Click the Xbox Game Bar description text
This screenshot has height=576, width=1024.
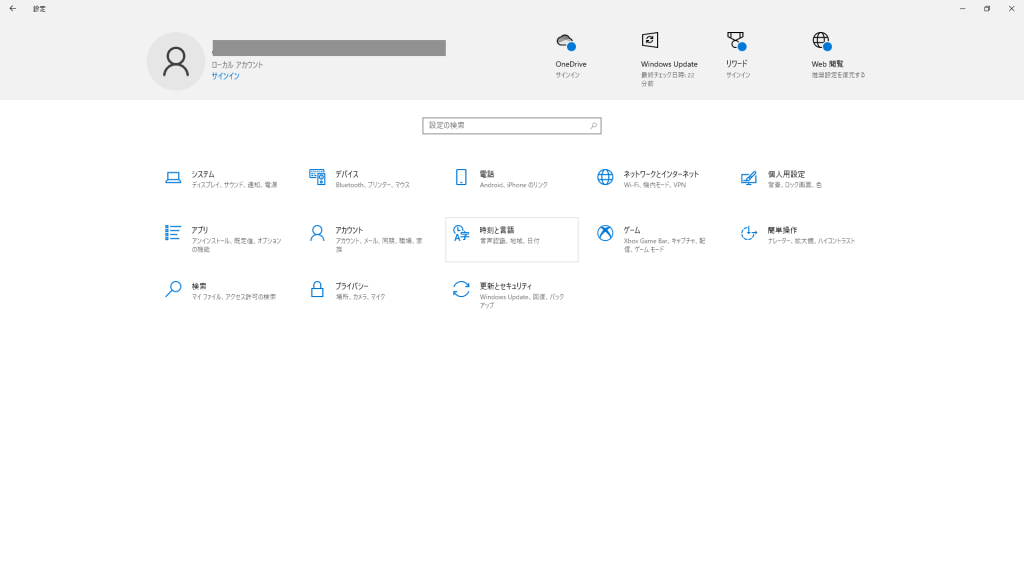coord(664,245)
